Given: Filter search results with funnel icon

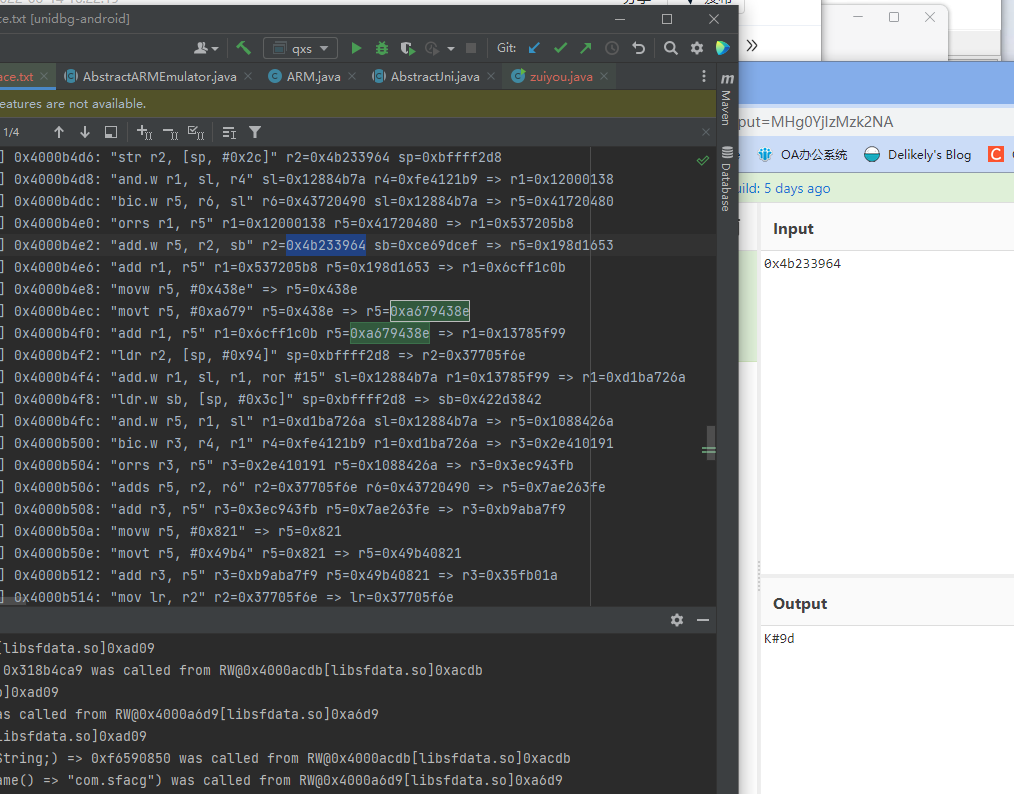Looking at the screenshot, I should tap(255, 133).
